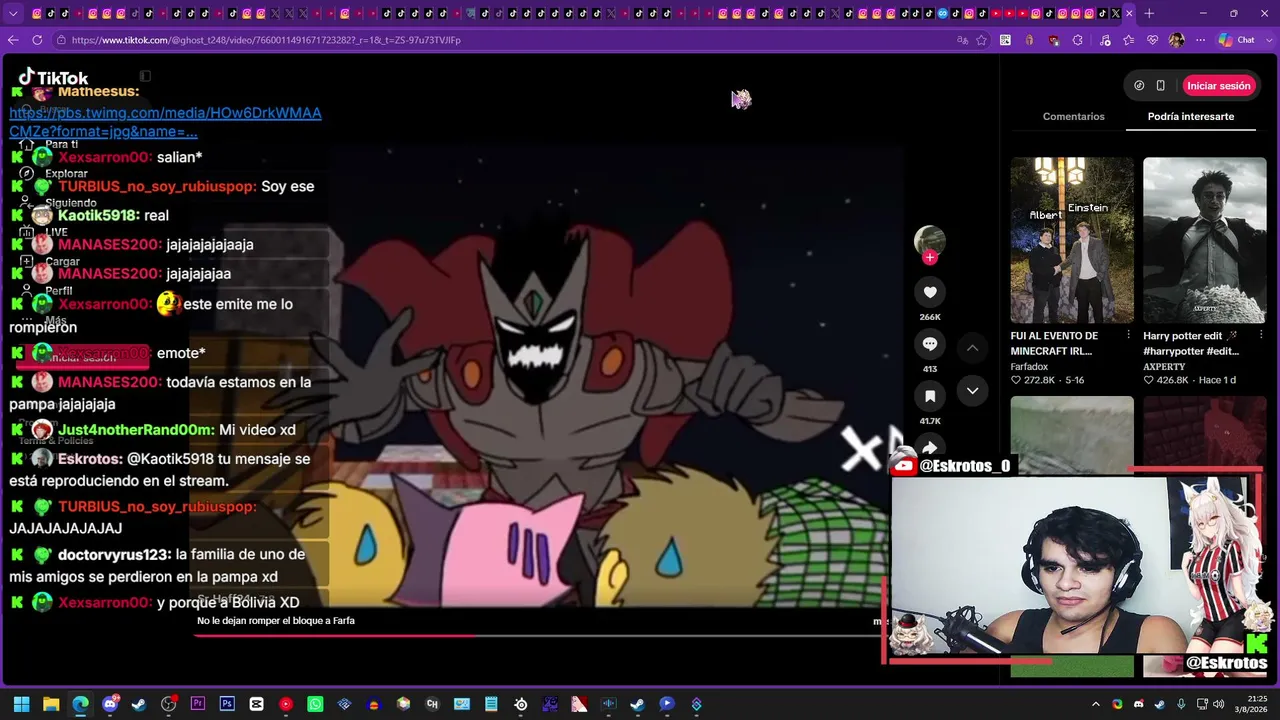Go to the previous video with the up arrow
Screen dimensions: 1280x720
click(x=972, y=347)
